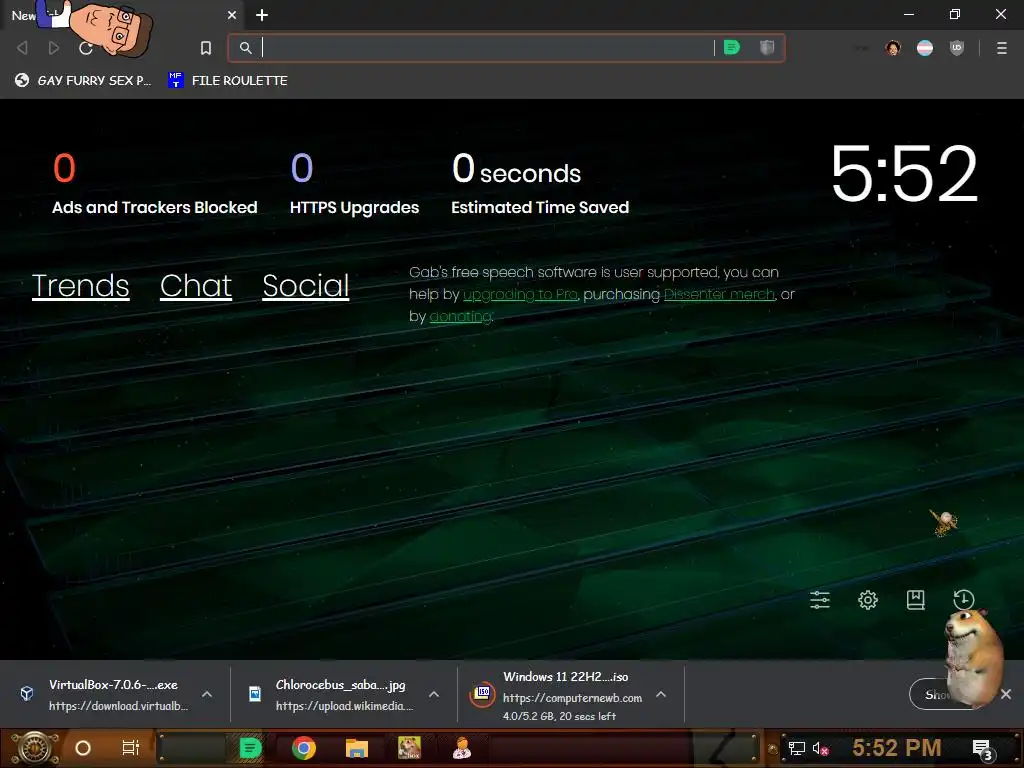The width and height of the screenshot is (1024, 768).
Task: Open the notification center icon
Action: click(x=983, y=750)
